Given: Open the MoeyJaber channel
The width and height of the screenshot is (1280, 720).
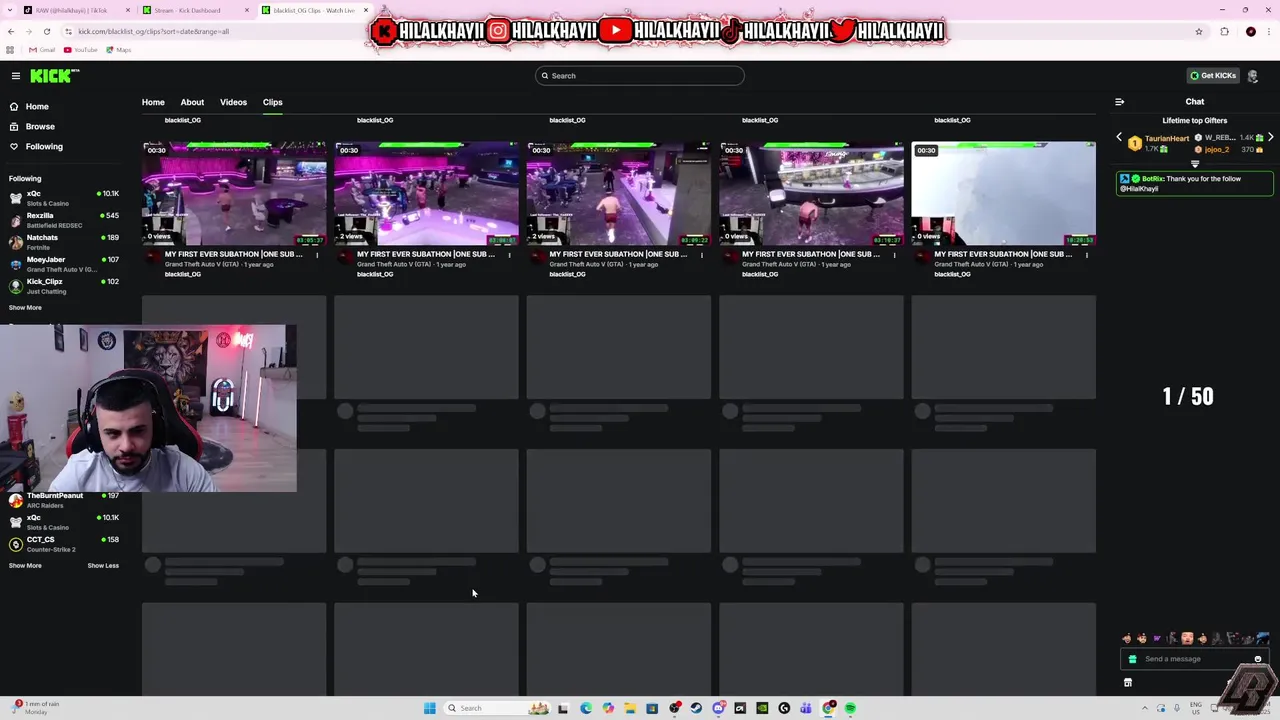Looking at the screenshot, I should pos(64,264).
